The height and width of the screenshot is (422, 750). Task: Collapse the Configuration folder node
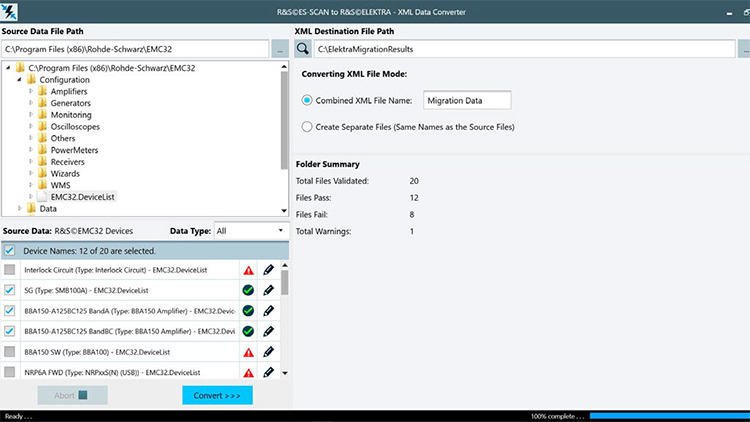coord(19,80)
